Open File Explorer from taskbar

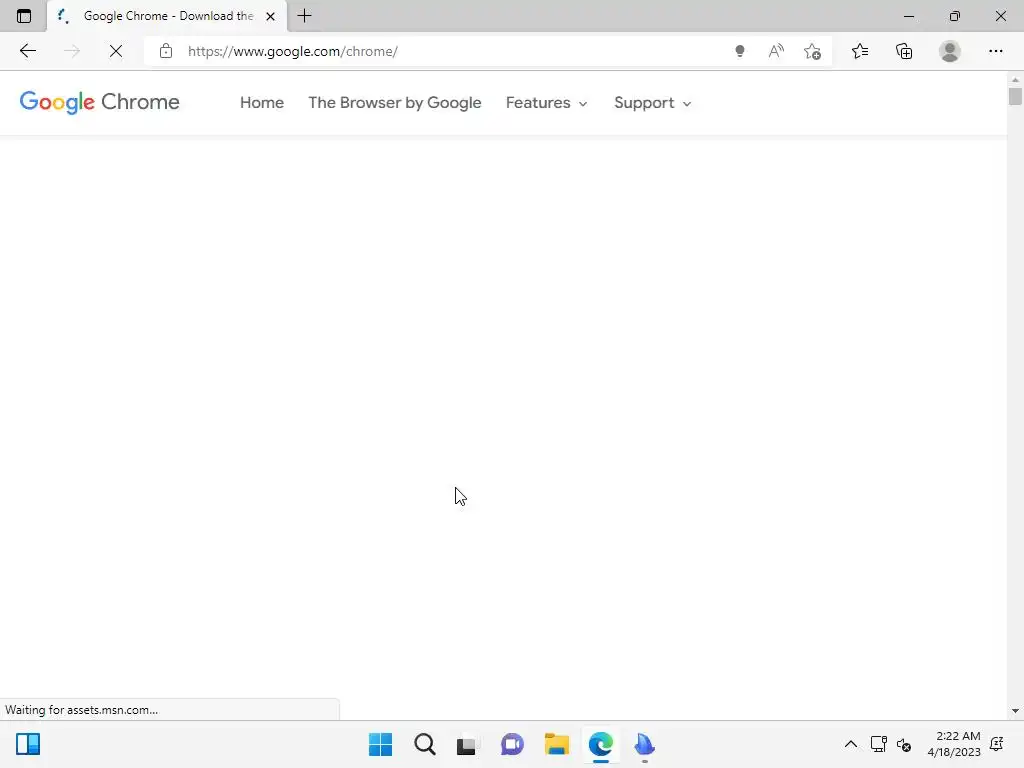click(556, 744)
